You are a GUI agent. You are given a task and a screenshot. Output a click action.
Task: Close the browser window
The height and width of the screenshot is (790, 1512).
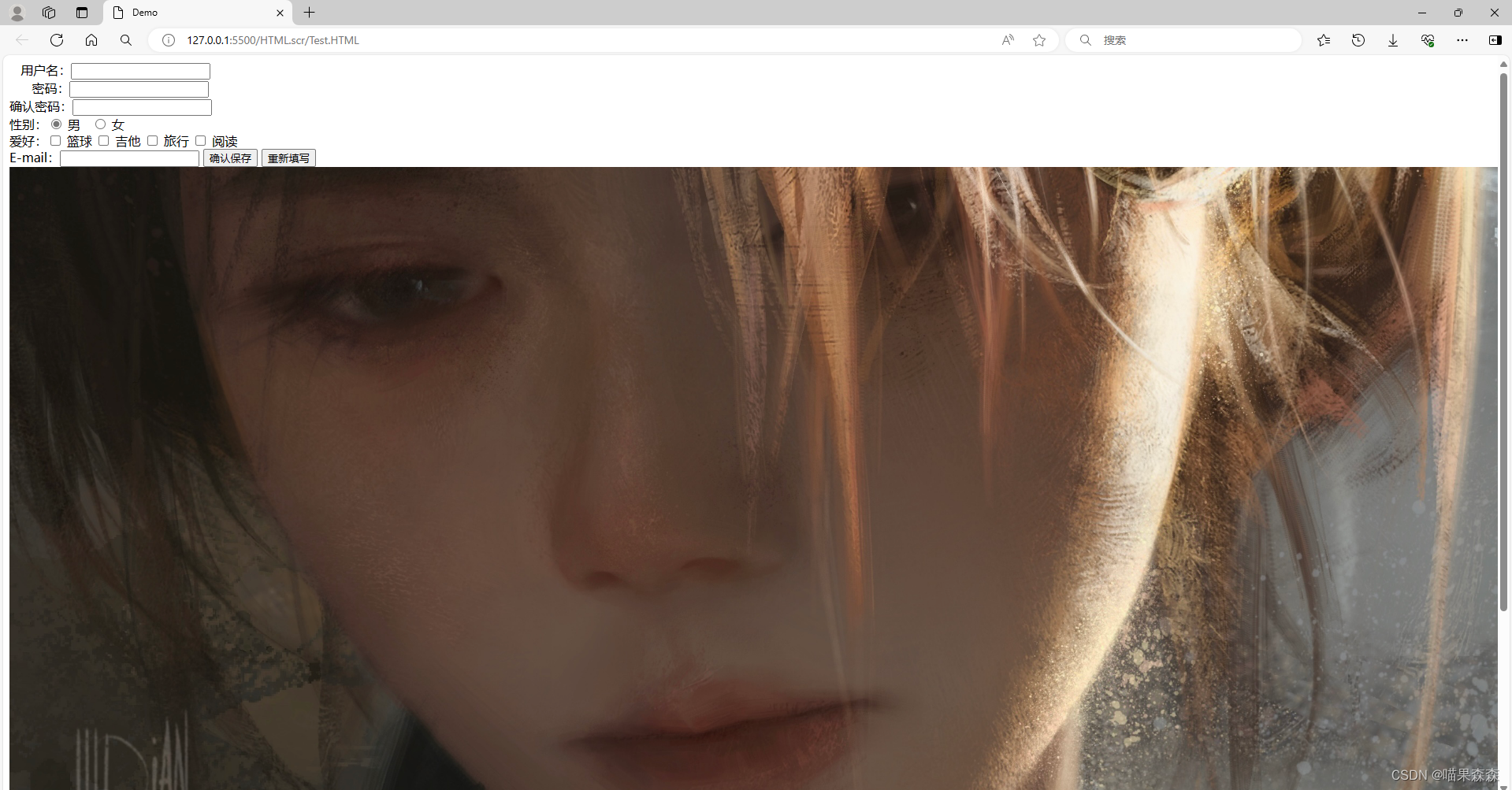1494,13
